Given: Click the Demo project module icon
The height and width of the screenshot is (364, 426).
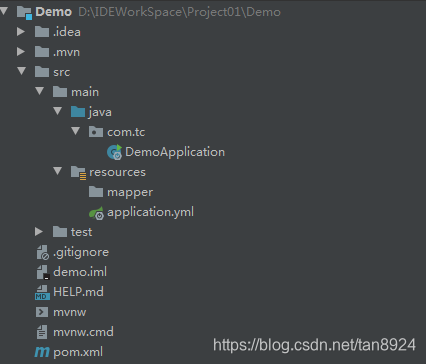Looking at the screenshot, I should pyautogui.click(x=24, y=12).
